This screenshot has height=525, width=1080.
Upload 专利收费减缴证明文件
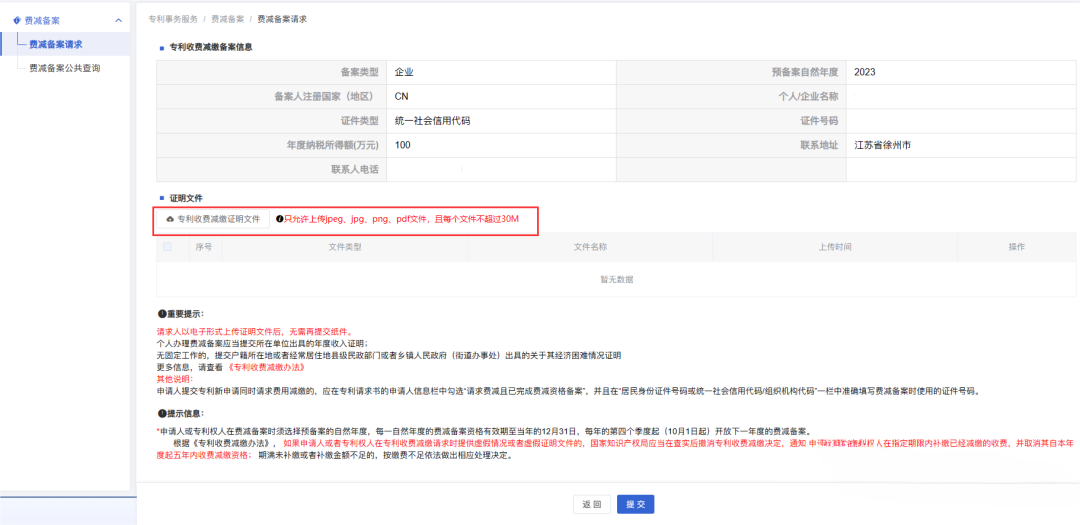212,219
